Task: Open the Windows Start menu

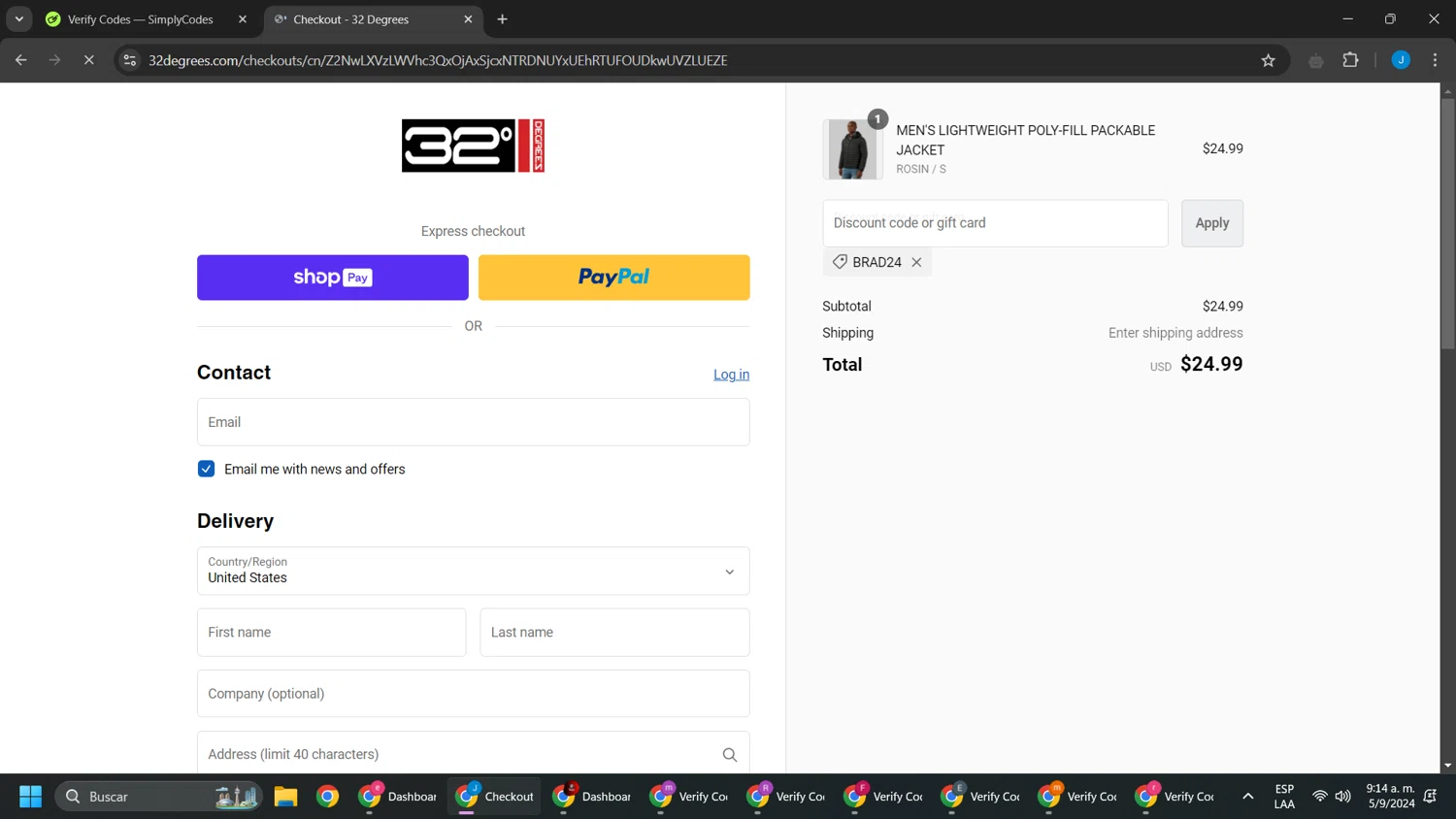Action: pyautogui.click(x=30, y=797)
